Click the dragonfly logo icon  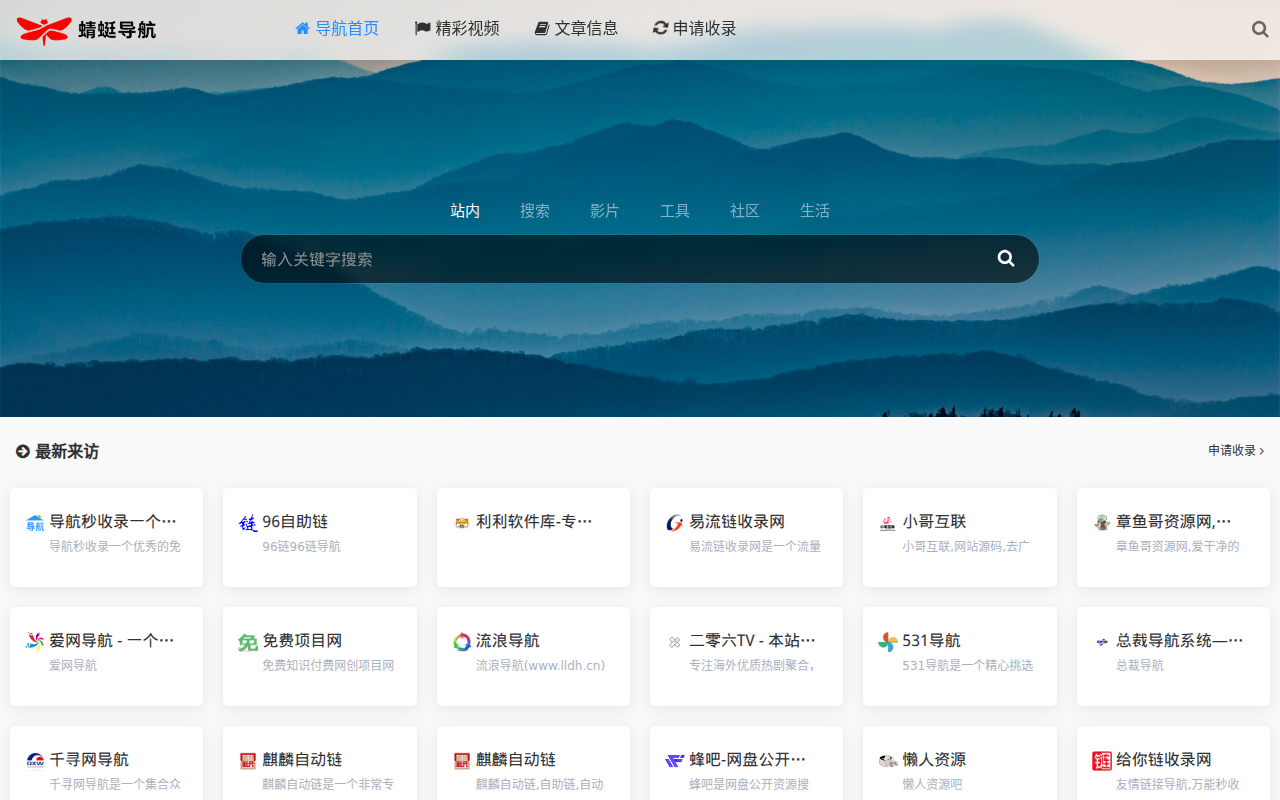(x=44, y=30)
